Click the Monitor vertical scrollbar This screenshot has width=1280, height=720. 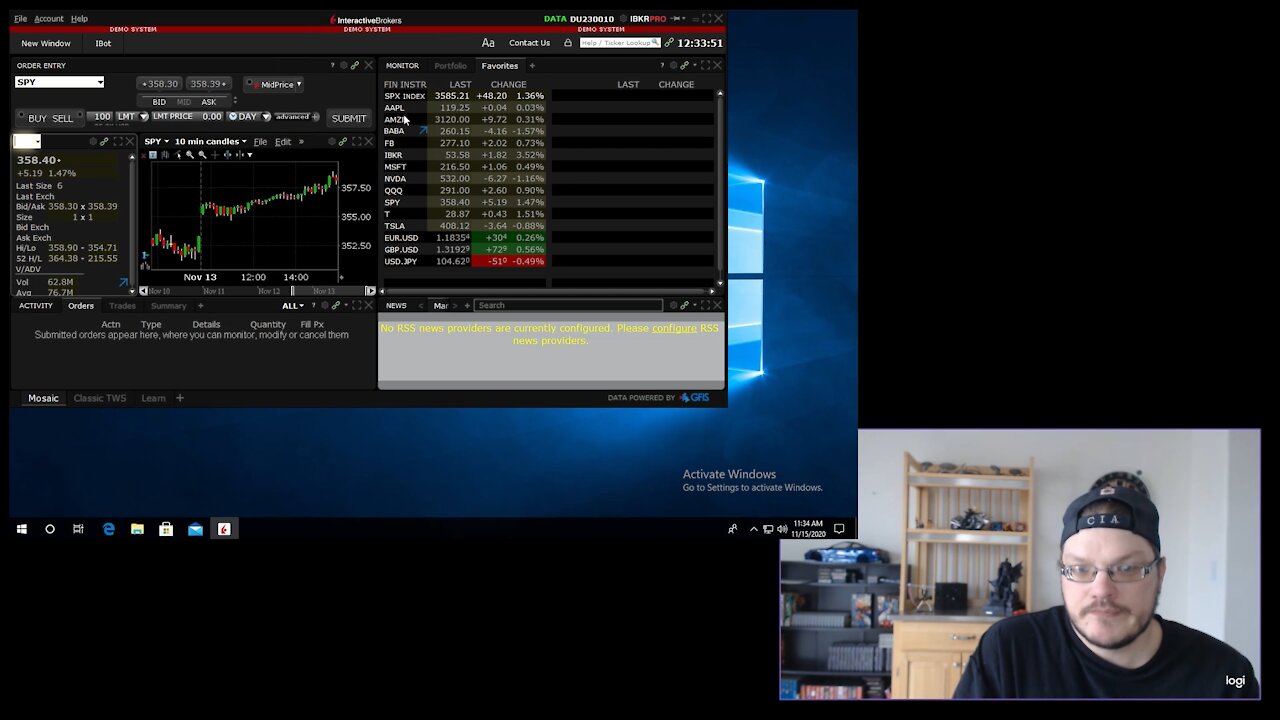(x=719, y=189)
